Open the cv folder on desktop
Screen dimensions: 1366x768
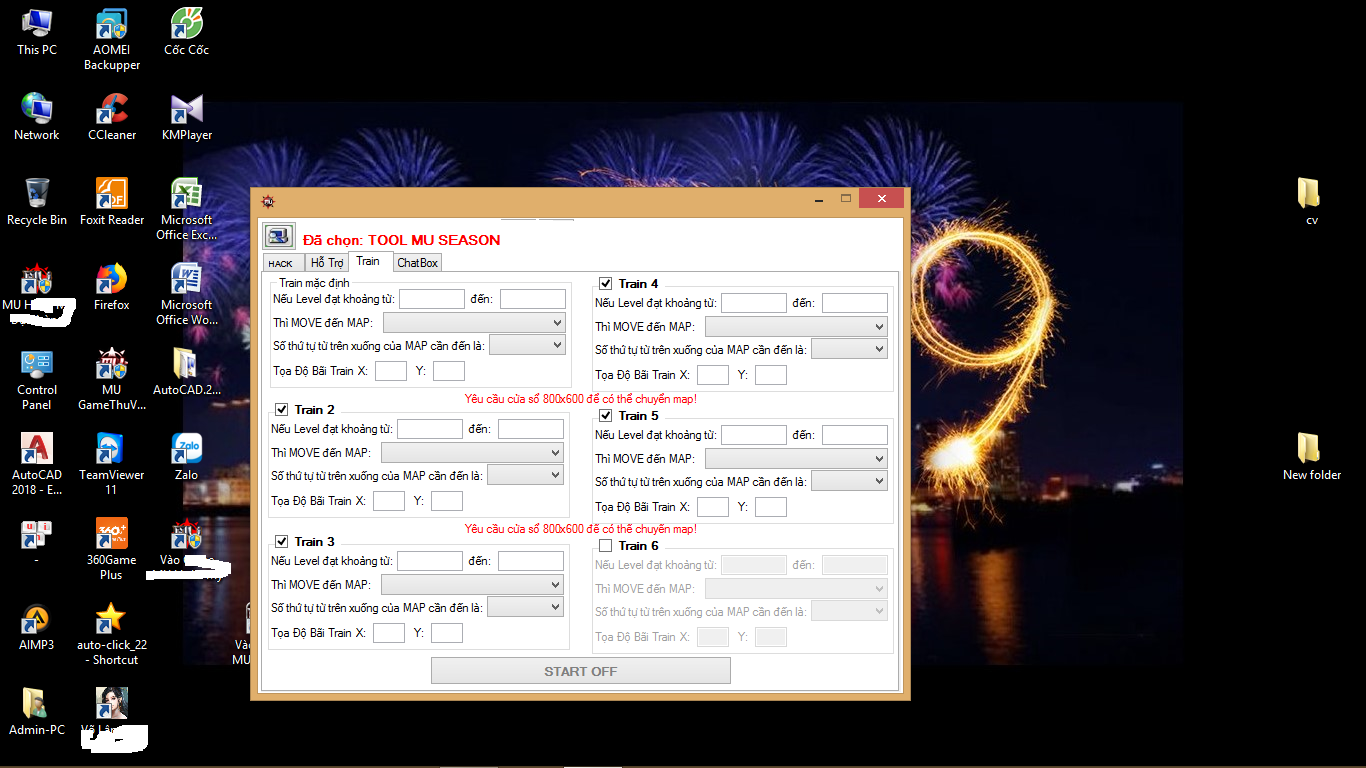click(x=1311, y=203)
